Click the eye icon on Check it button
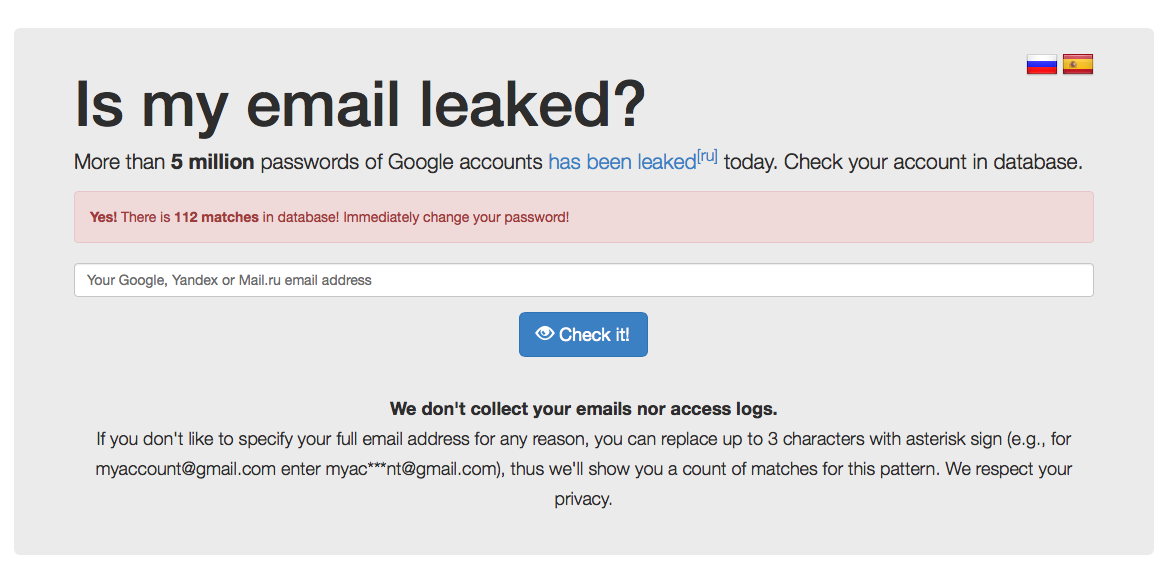1165x563 pixels. point(545,334)
